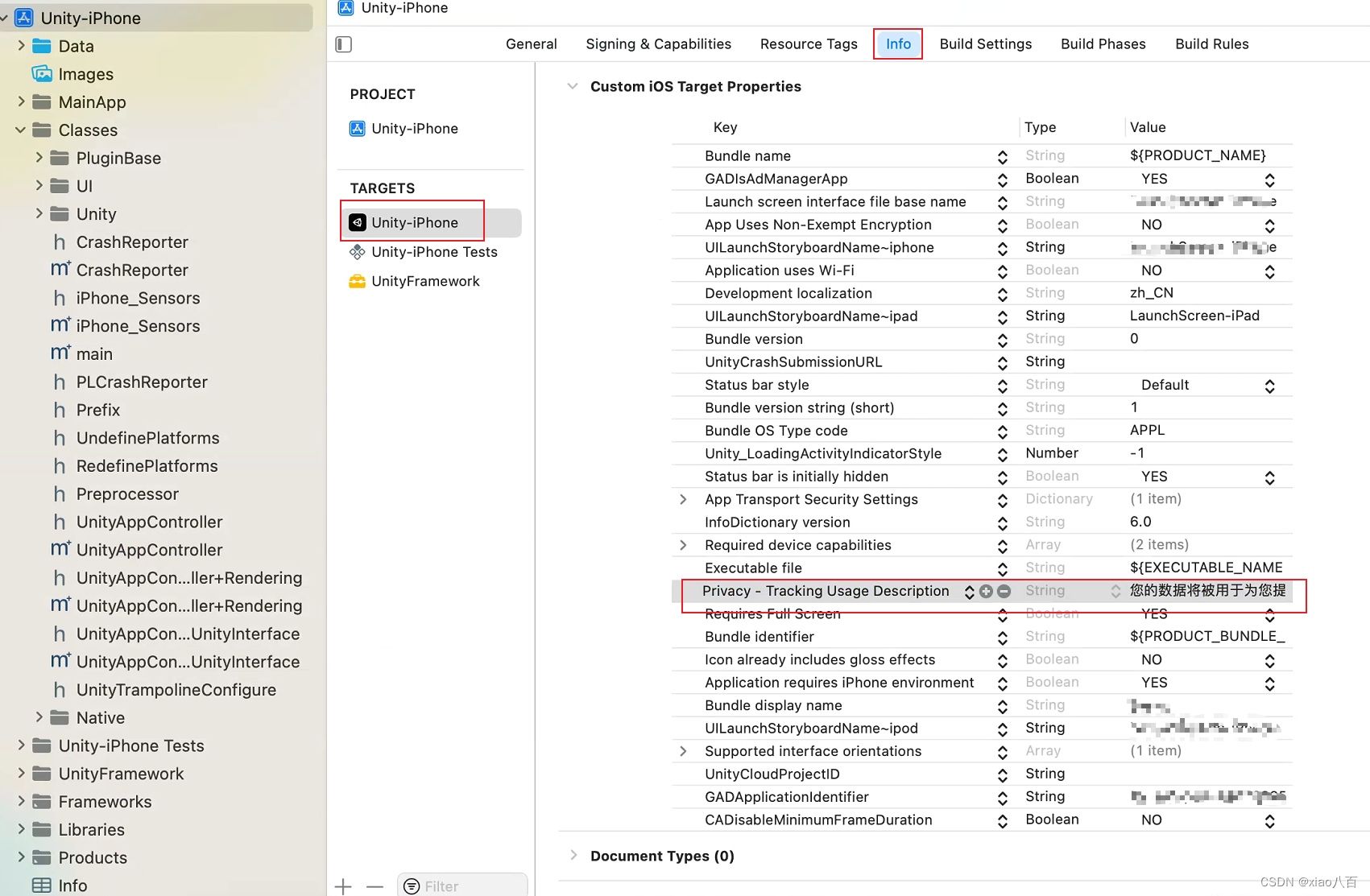Click the filter icon next to Filter field

pyautogui.click(x=412, y=886)
